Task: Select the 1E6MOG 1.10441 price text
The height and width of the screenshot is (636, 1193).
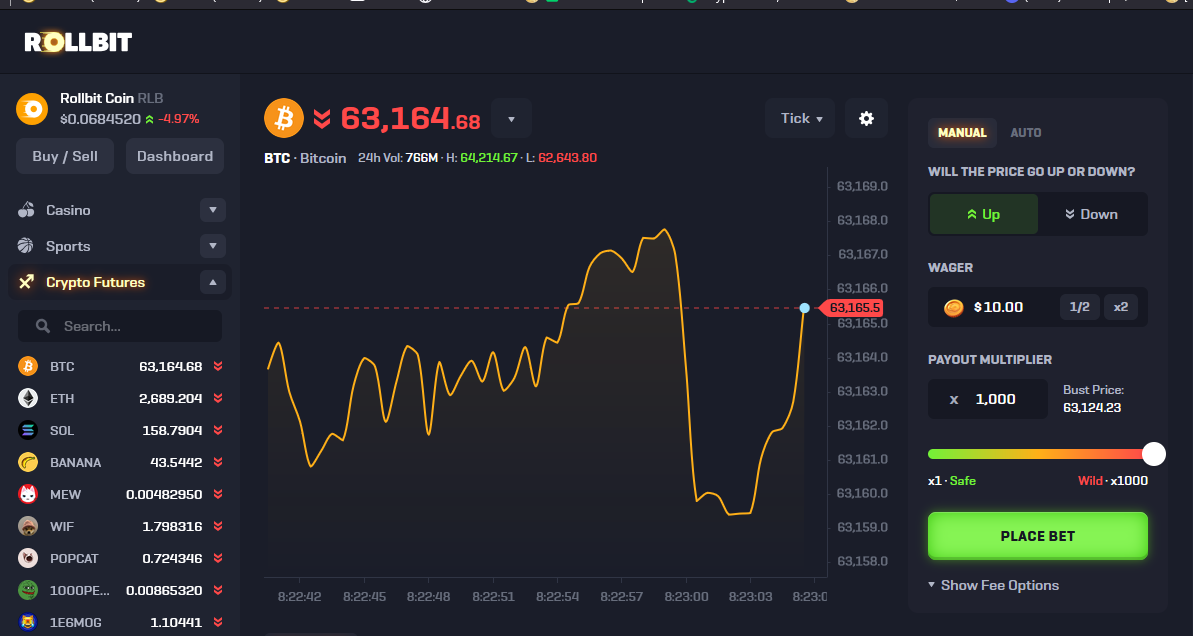Action: 177,622
